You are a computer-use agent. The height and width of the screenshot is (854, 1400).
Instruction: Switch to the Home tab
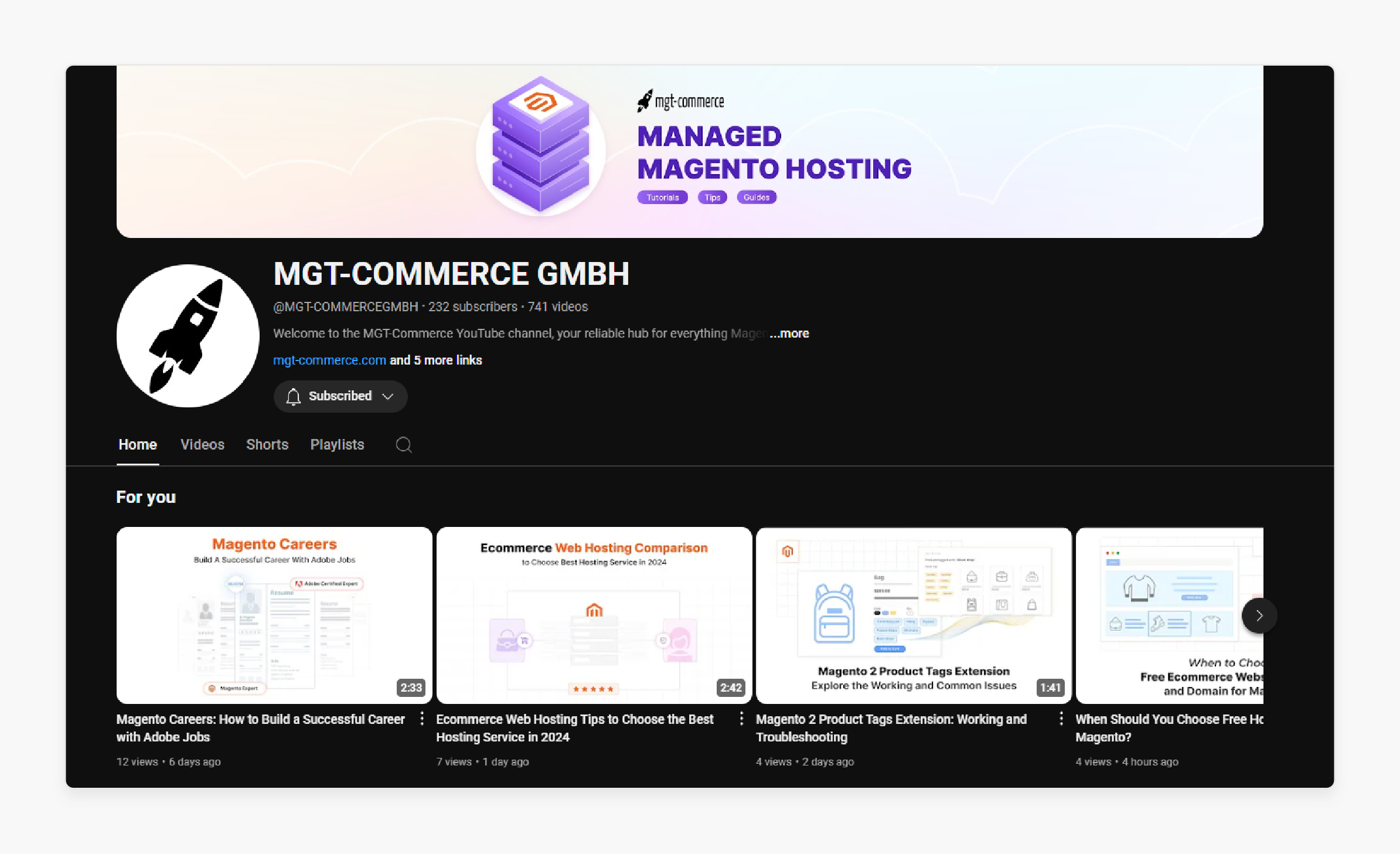(x=138, y=445)
